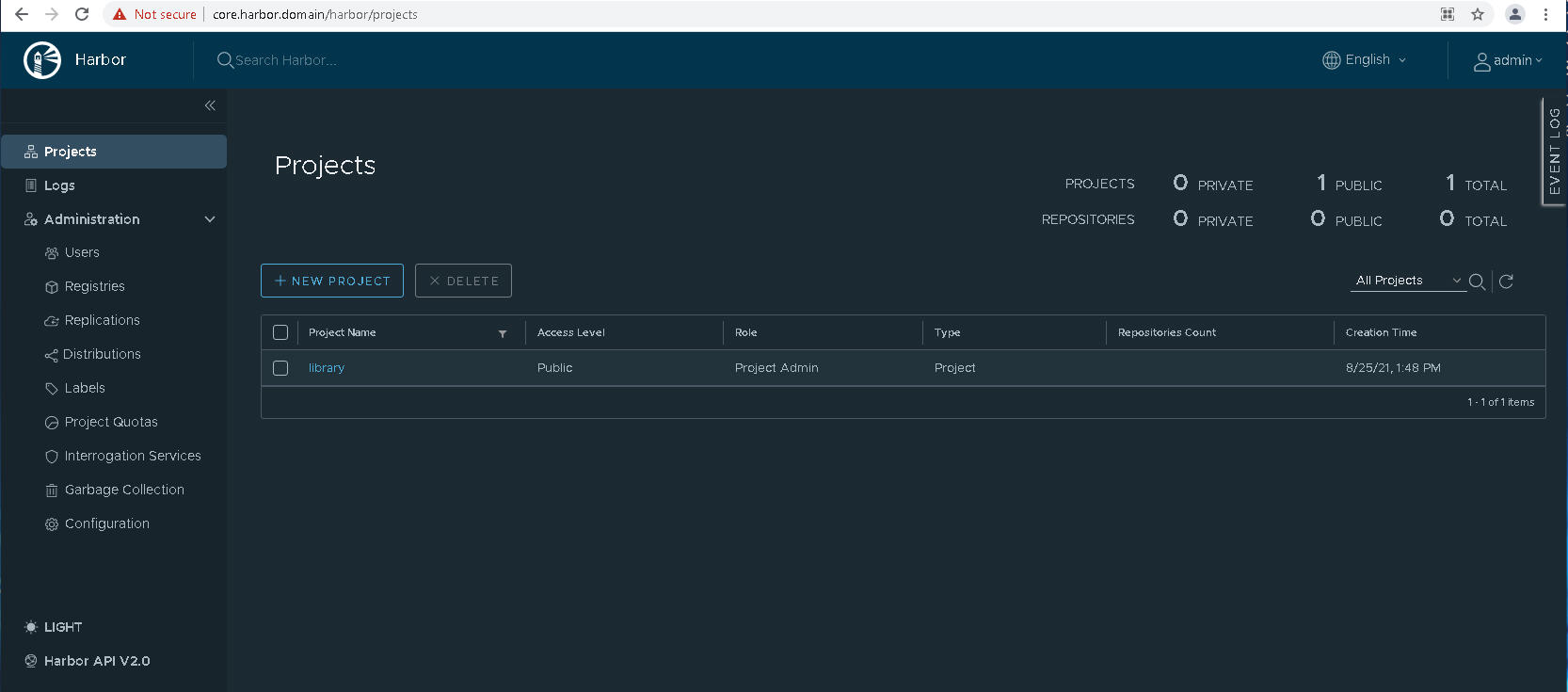This screenshot has height=692, width=1568.
Task: Click the Project Quotas gauge icon
Action: pyautogui.click(x=52, y=423)
